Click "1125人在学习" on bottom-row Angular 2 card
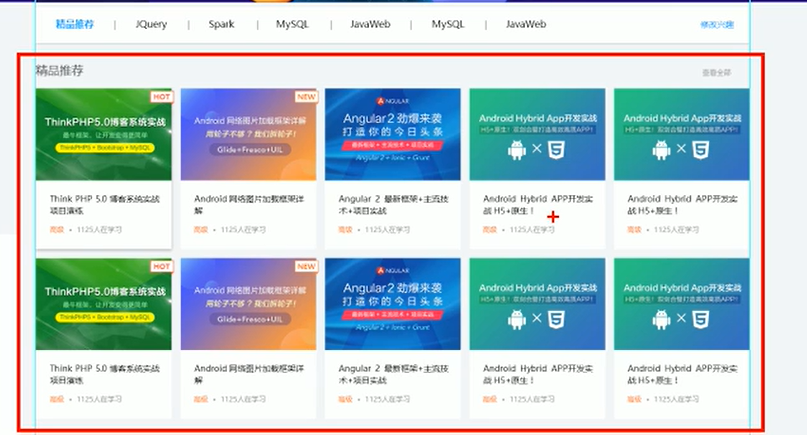The width and height of the screenshot is (807, 435). point(388,399)
